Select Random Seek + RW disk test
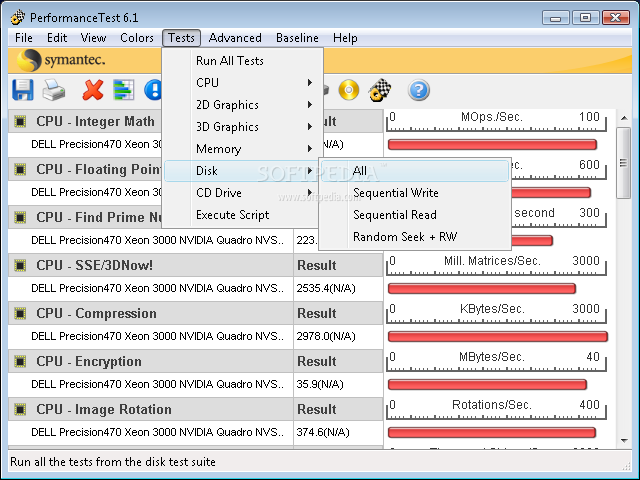 click(x=415, y=237)
